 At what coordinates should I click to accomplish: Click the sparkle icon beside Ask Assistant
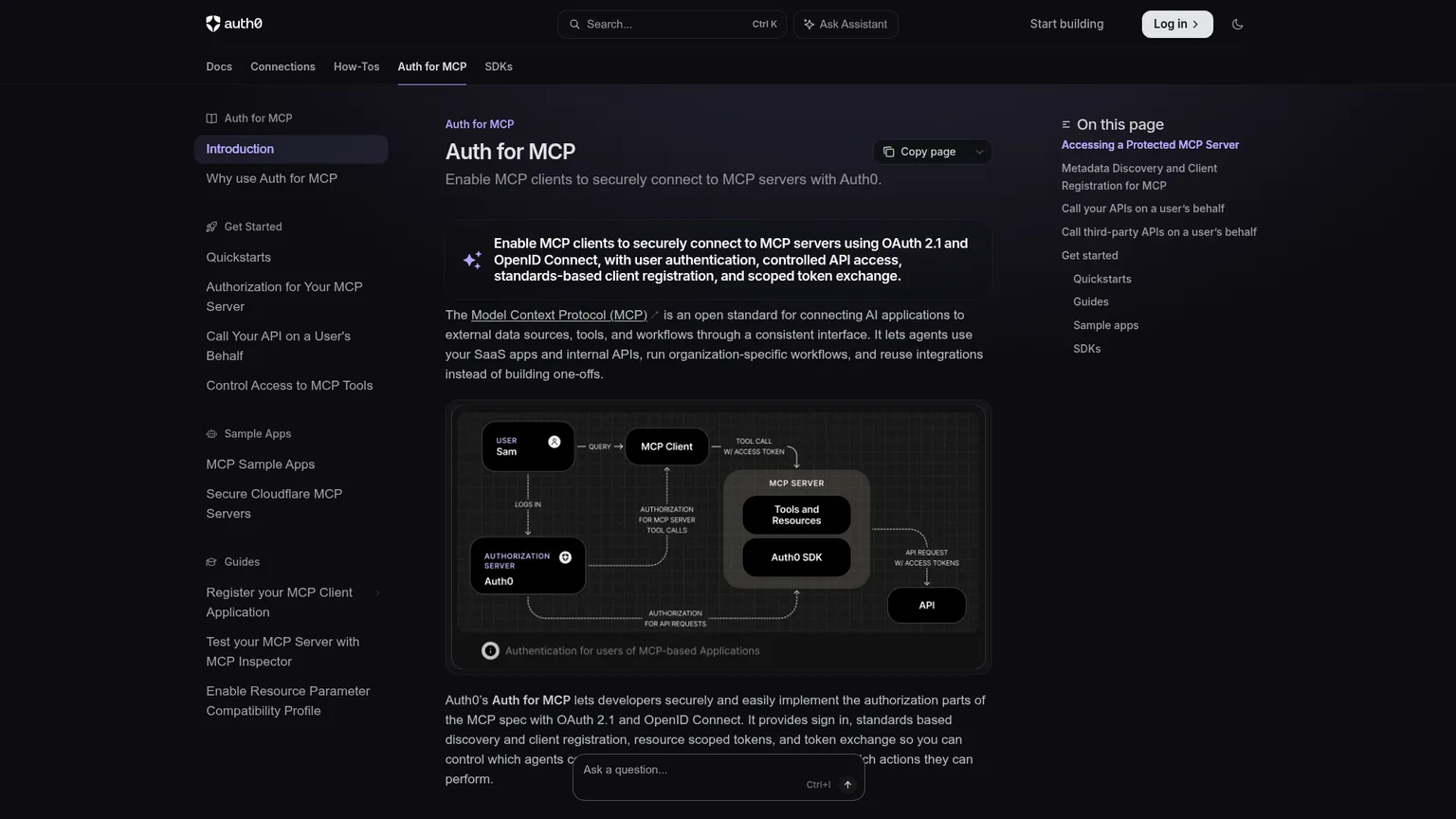[809, 25]
